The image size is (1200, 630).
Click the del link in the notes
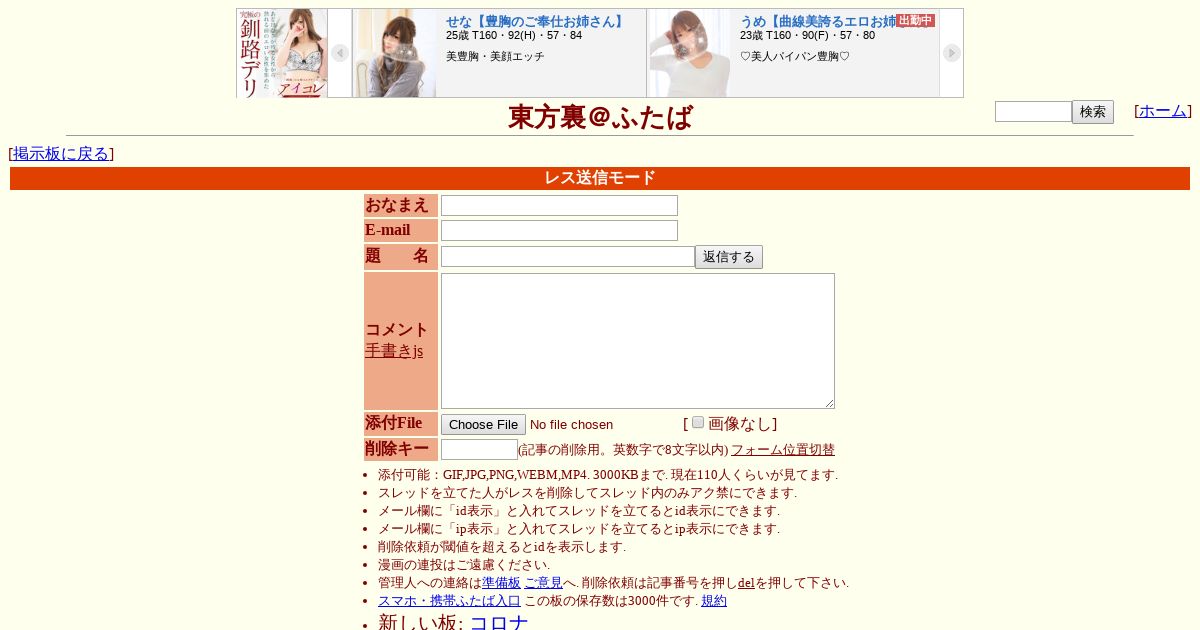[746, 583]
